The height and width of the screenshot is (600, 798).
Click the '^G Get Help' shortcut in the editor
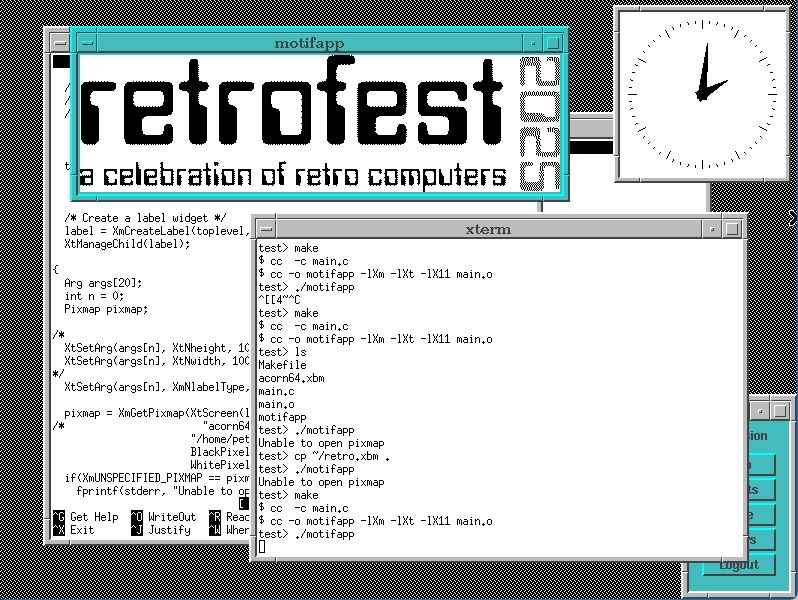[86, 517]
